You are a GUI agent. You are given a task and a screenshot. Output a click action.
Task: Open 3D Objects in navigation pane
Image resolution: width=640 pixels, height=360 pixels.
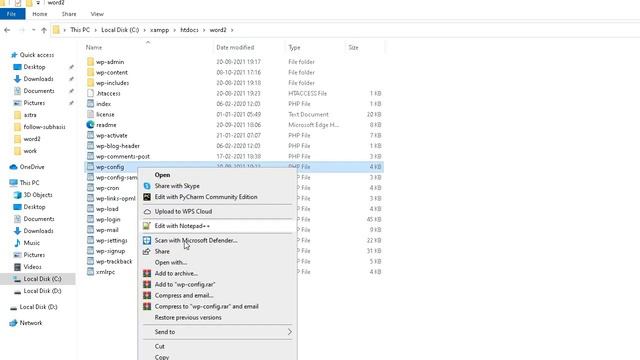click(x=38, y=195)
